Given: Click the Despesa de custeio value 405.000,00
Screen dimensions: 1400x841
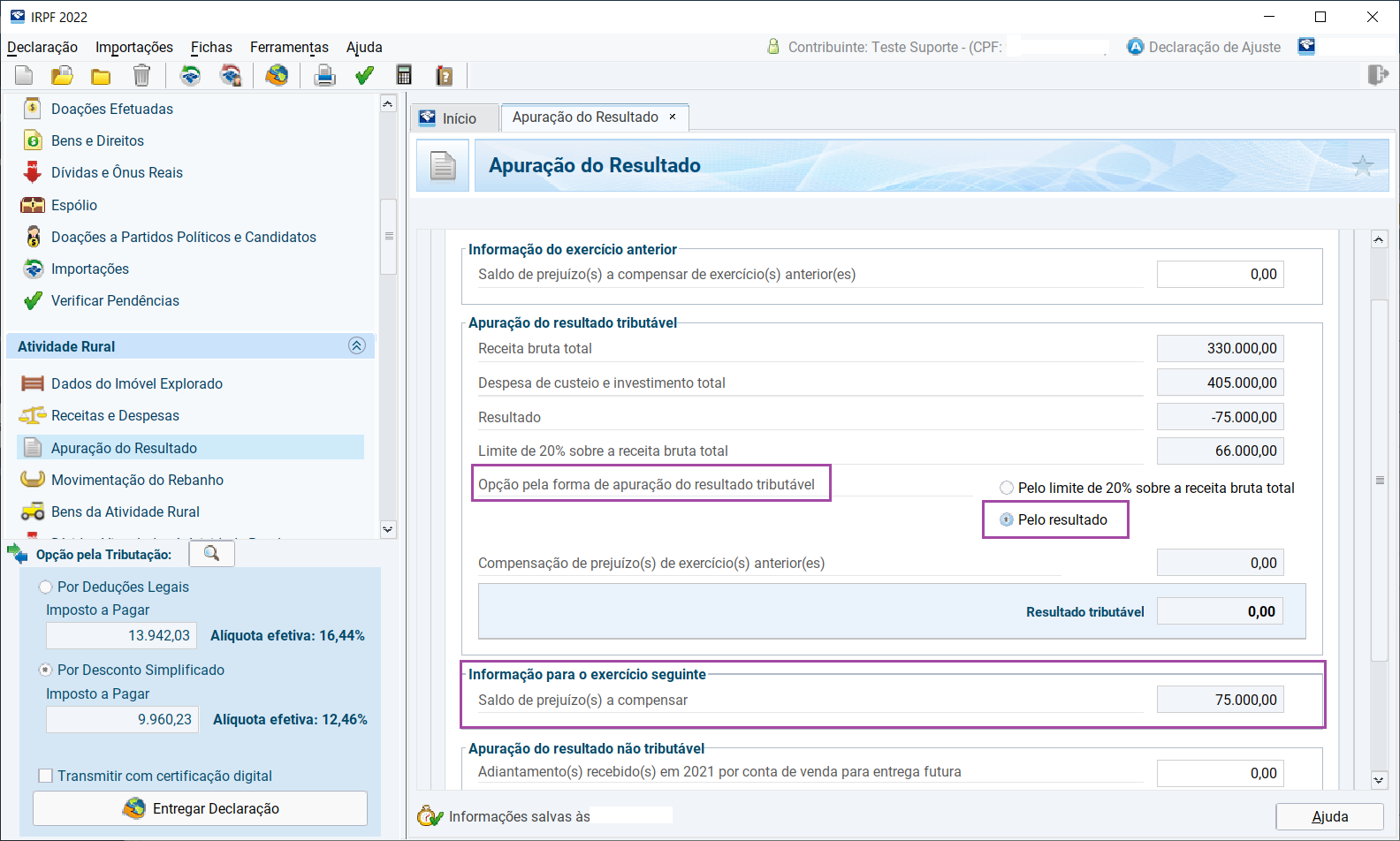Looking at the screenshot, I should click(x=1220, y=383).
